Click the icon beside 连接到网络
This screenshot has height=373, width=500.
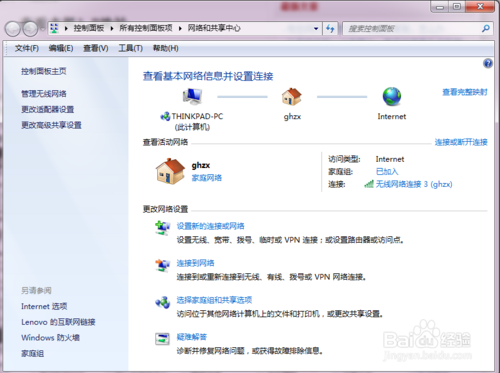(162, 265)
